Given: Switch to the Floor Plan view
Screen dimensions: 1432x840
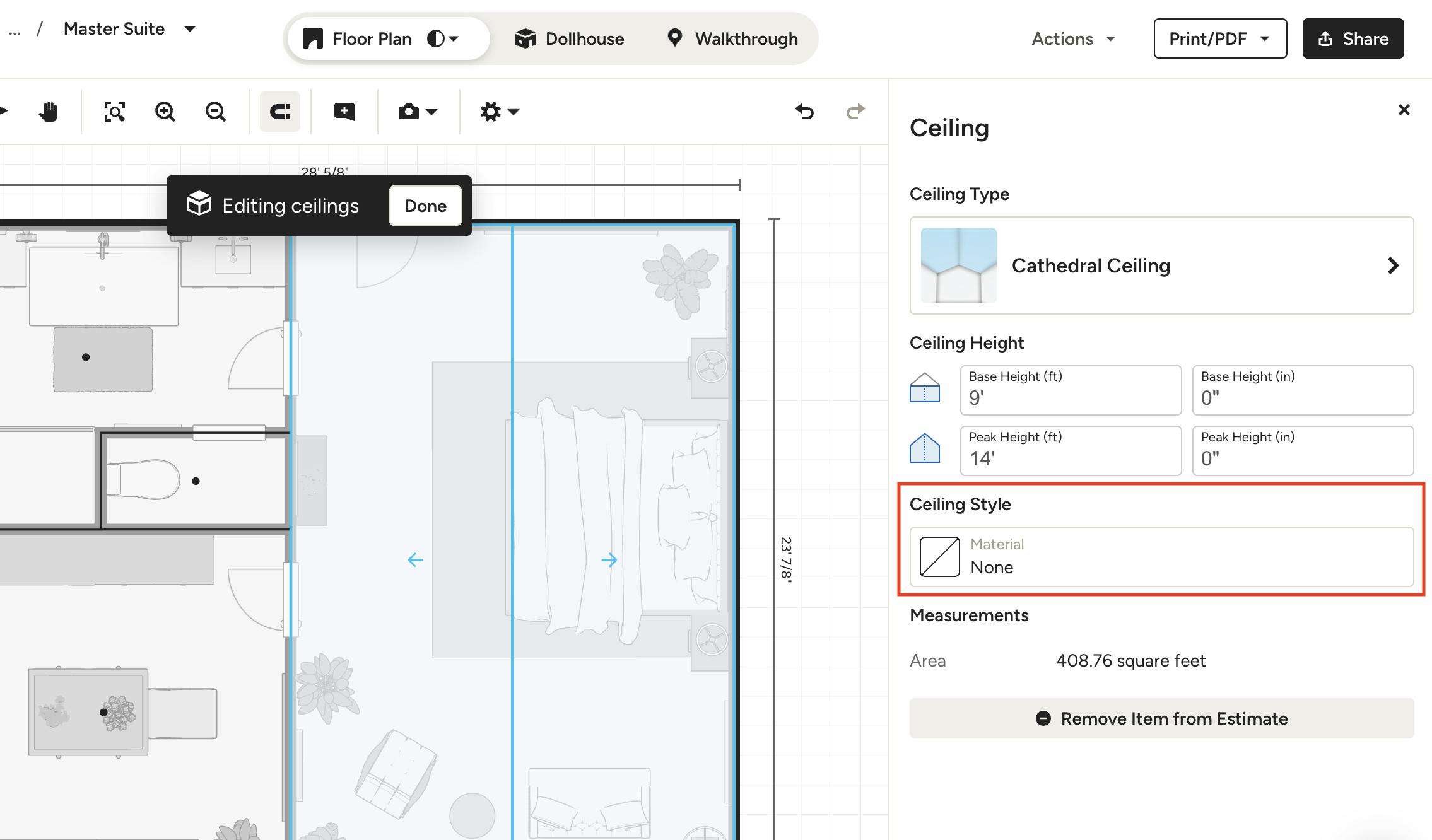Looking at the screenshot, I should pyautogui.click(x=357, y=38).
